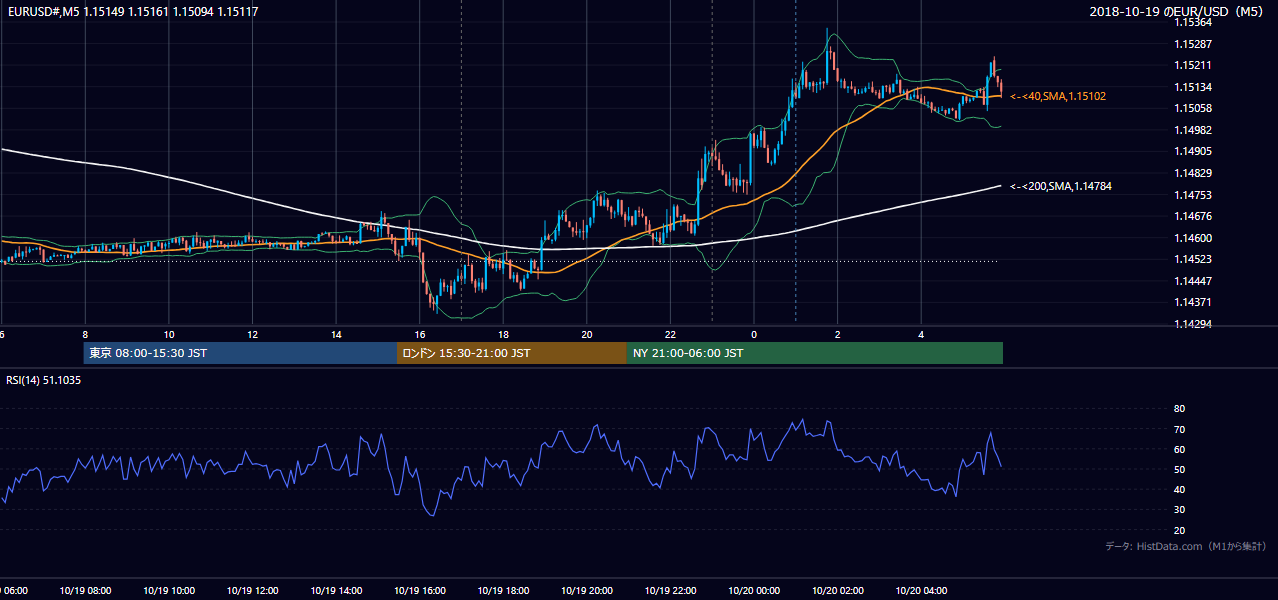Screen dimensions: 1278x600
Task: Click the 1.14753 price axis label
Action: 1192,195
